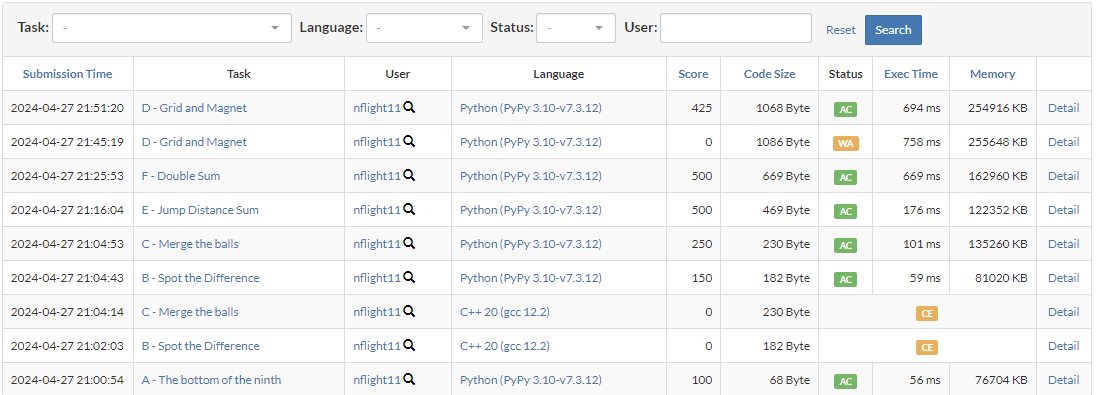Click the blue Search button
1098x395 pixels.
coord(893,30)
